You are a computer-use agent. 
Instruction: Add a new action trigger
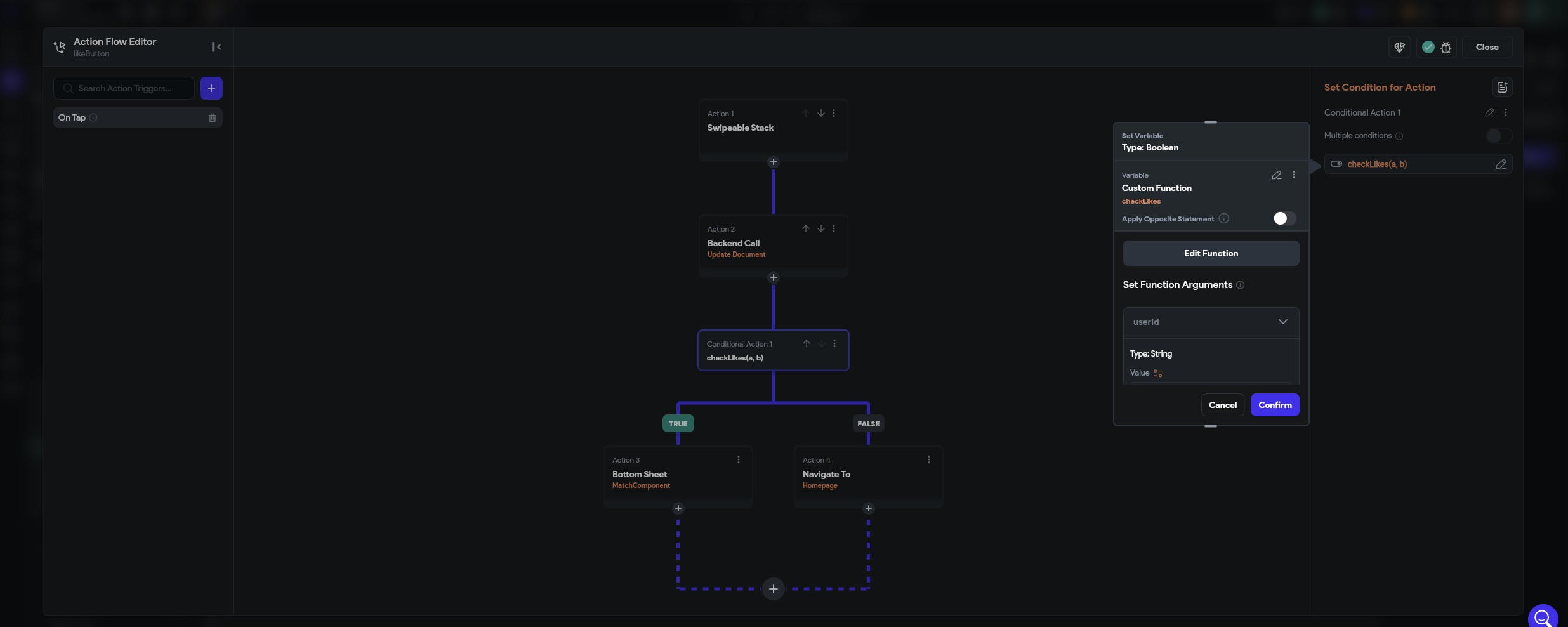tap(211, 88)
